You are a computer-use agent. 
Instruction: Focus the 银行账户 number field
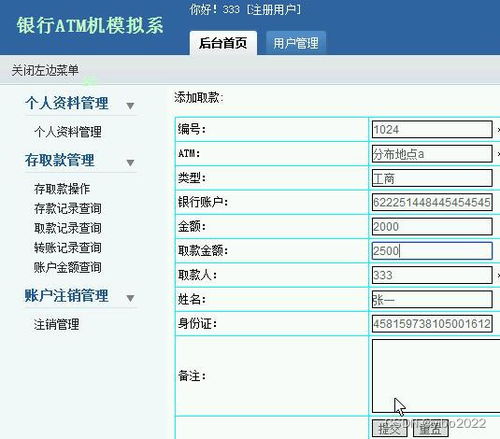click(x=432, y=202)
